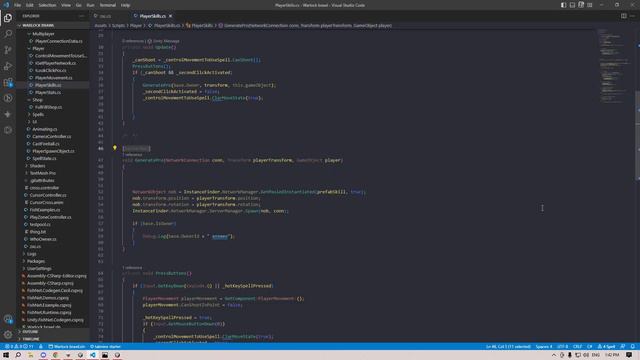Open CameraController.cs file
Viewport: 640px width, 360px height.
pos(51,136)
